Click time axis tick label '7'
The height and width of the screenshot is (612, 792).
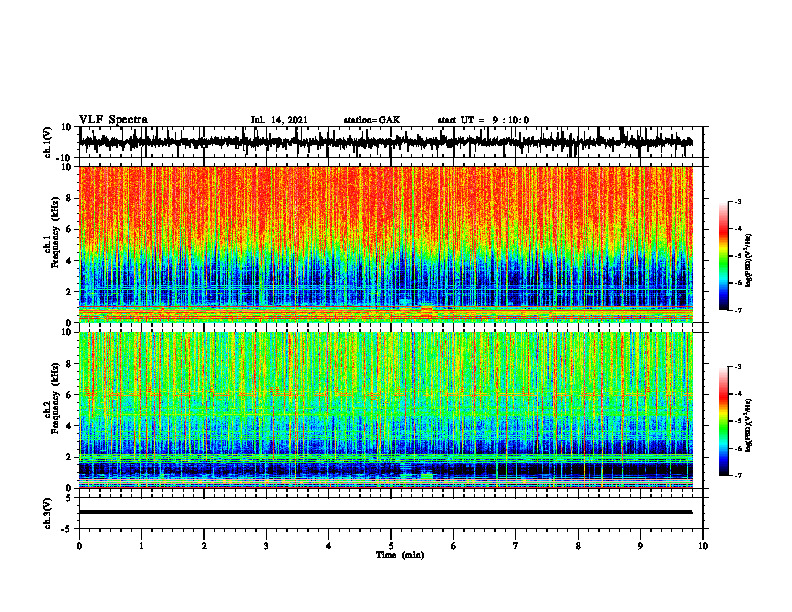click(x=516, y=546)
